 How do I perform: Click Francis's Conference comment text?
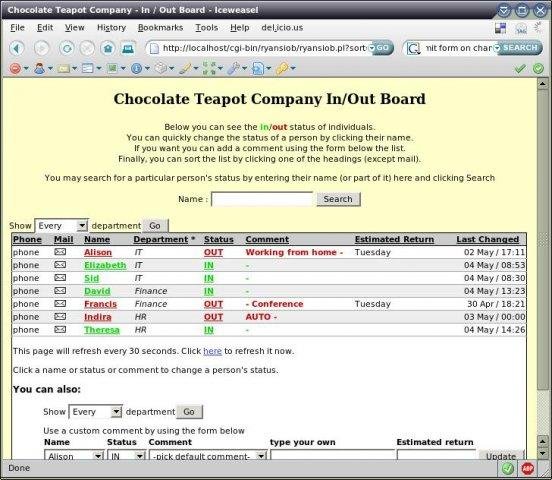pyautogui.click(x=275, y=304)
